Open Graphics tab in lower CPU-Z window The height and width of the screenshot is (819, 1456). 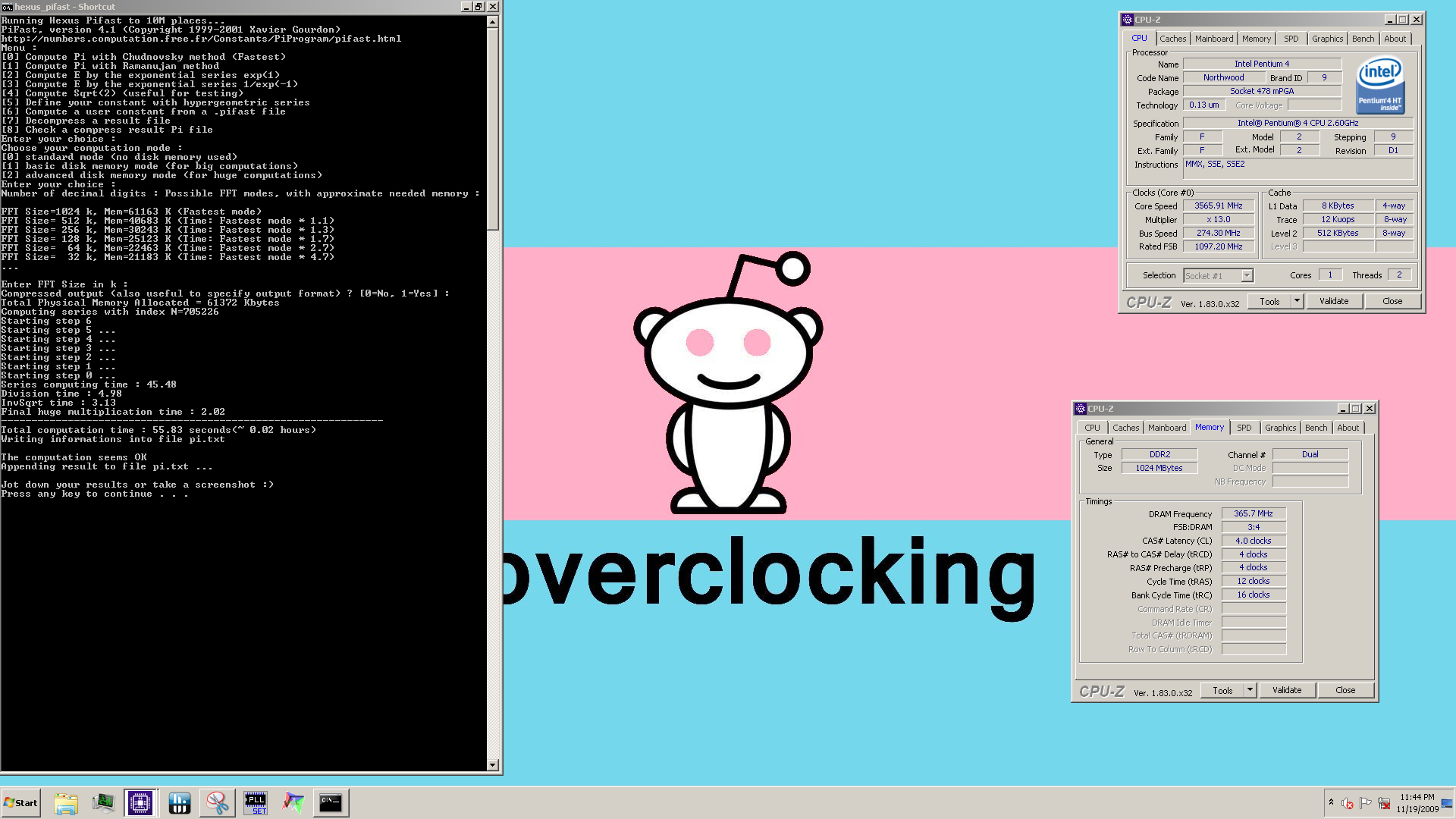[1281, 428]
